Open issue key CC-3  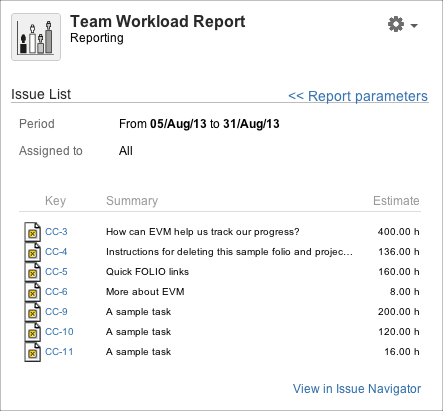click(x=56, y=232)
